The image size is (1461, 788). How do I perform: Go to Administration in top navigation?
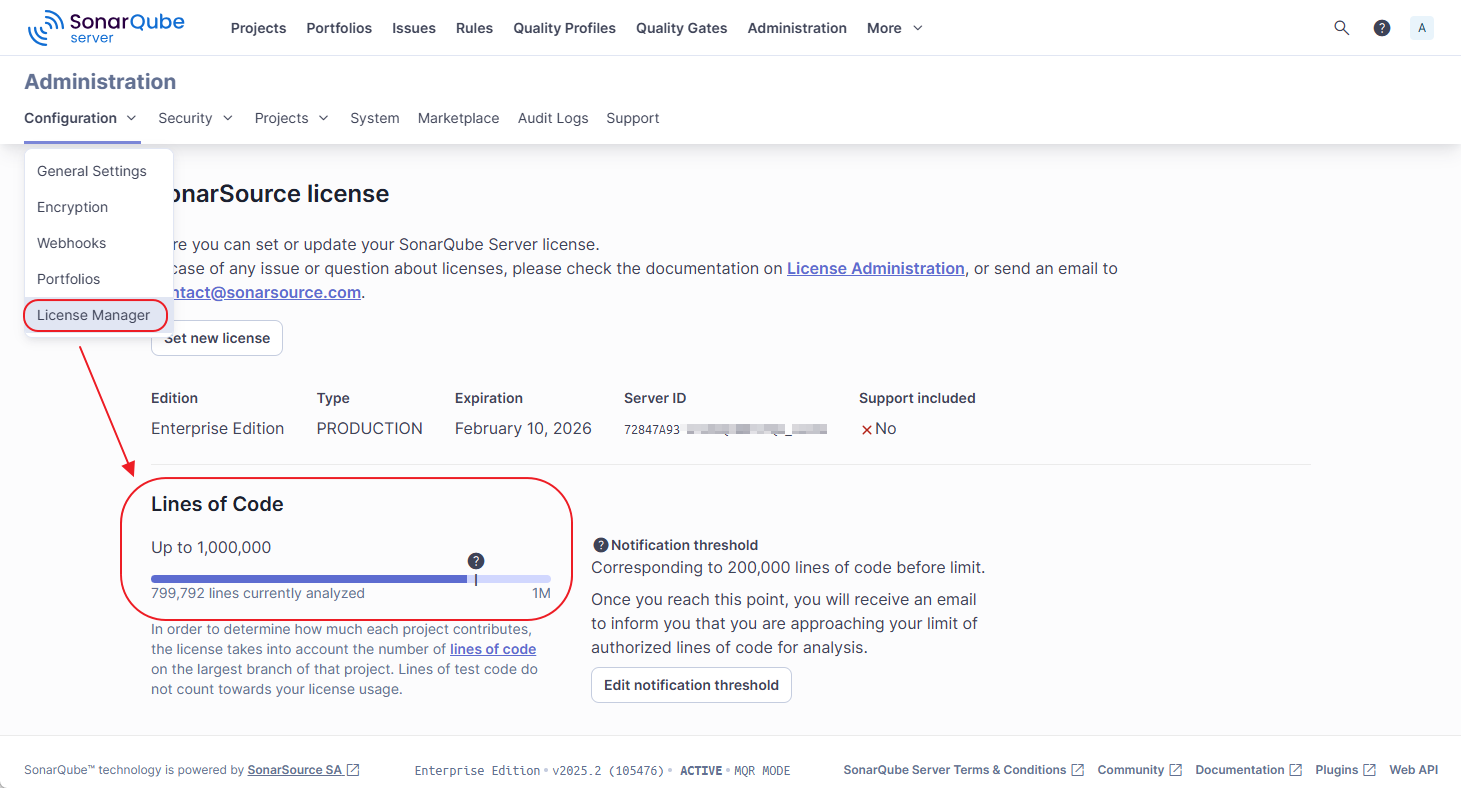click(797, 28)
